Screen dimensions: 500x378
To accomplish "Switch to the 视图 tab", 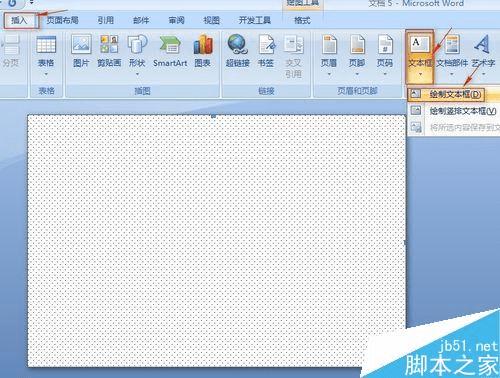I will pyautogui.click(x=212, y=20).
